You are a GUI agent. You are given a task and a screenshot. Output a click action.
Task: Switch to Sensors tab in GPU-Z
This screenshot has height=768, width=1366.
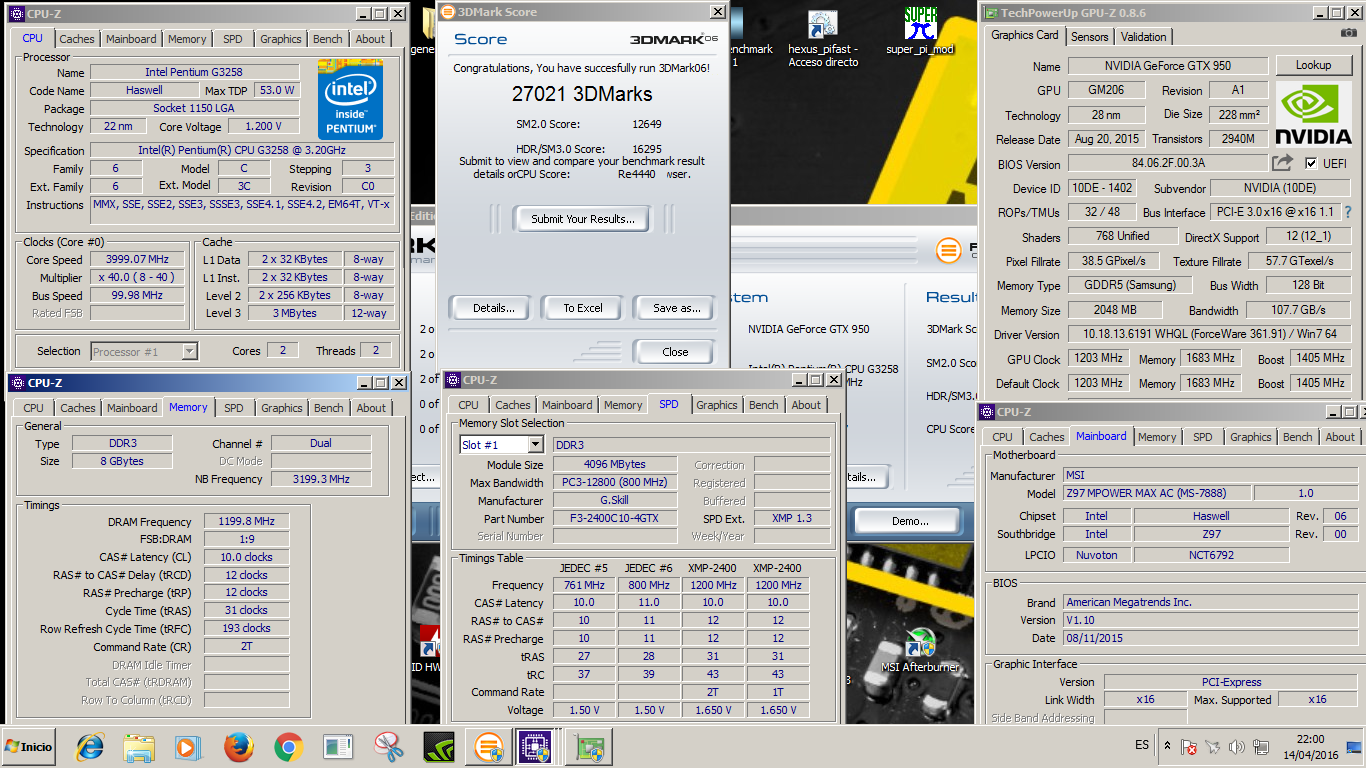pos(1089,36)
